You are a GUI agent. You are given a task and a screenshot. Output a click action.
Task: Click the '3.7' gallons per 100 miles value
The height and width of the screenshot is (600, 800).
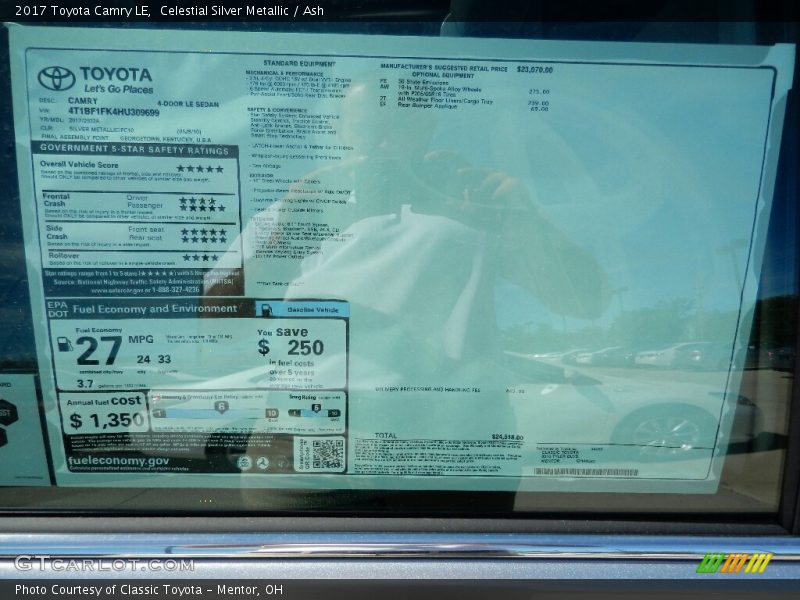[85, 384]
